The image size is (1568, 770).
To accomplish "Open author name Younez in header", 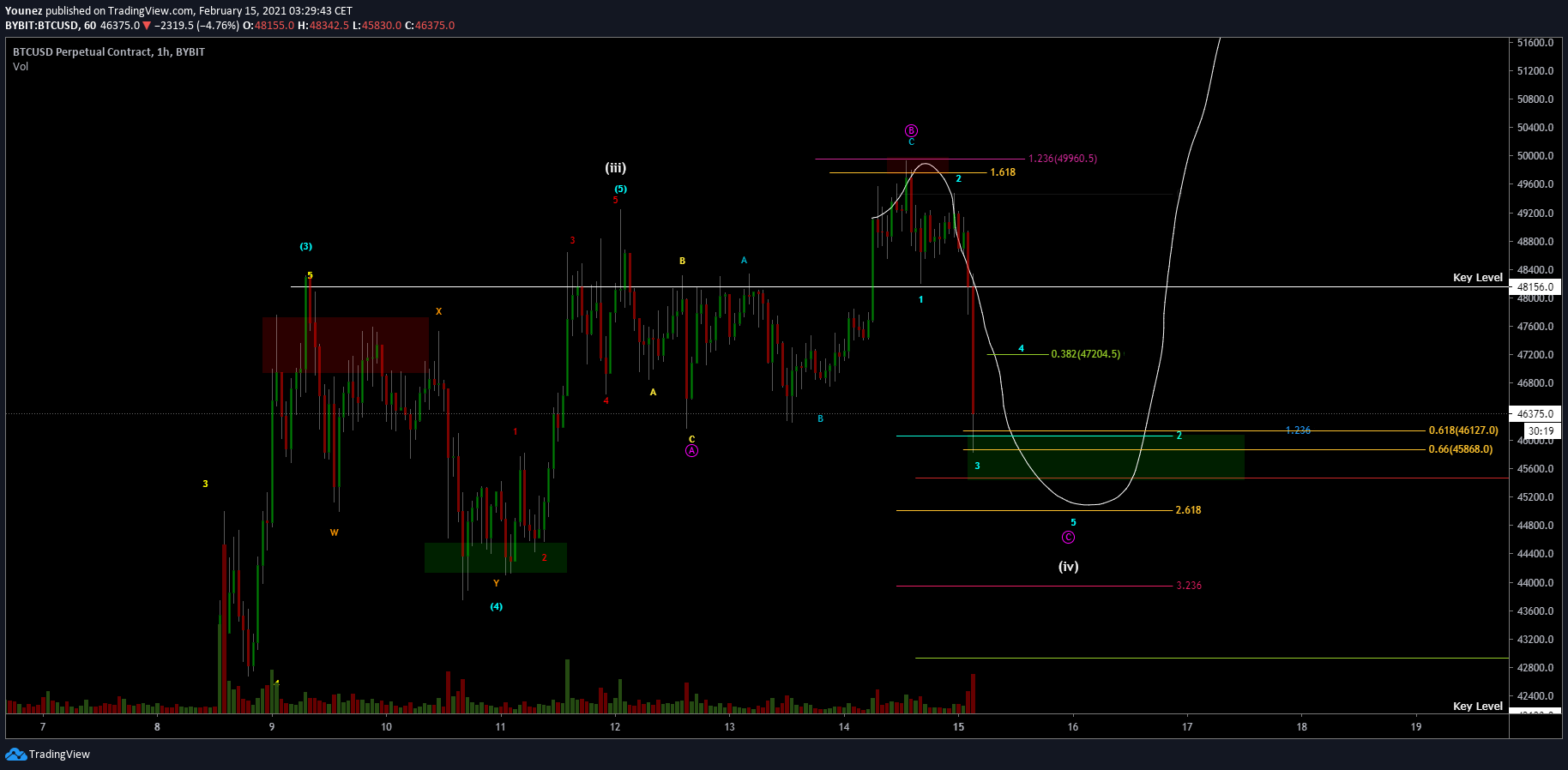I will click(x=24, y=11).
